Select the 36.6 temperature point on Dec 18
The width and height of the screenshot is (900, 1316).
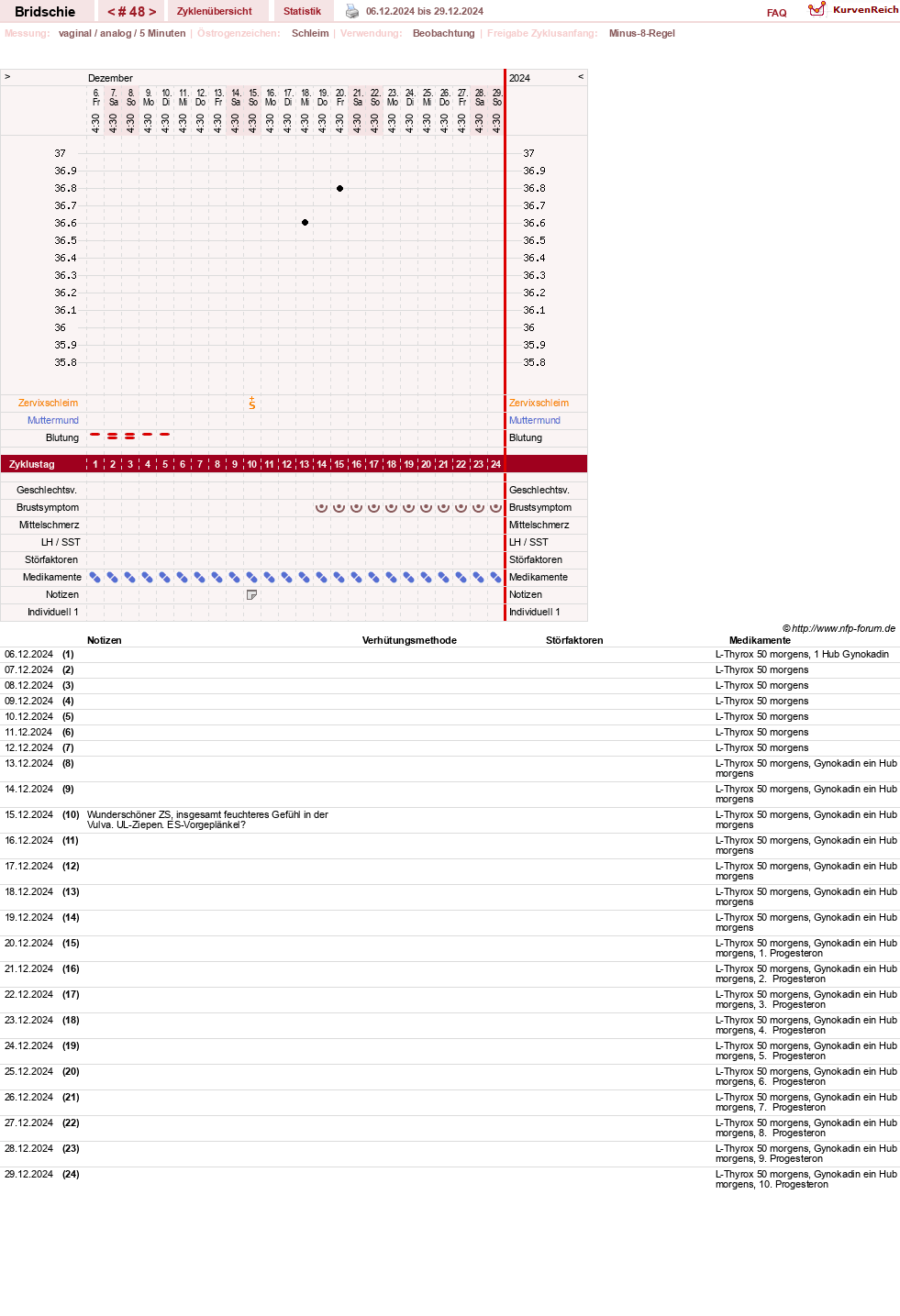point(305,223)
